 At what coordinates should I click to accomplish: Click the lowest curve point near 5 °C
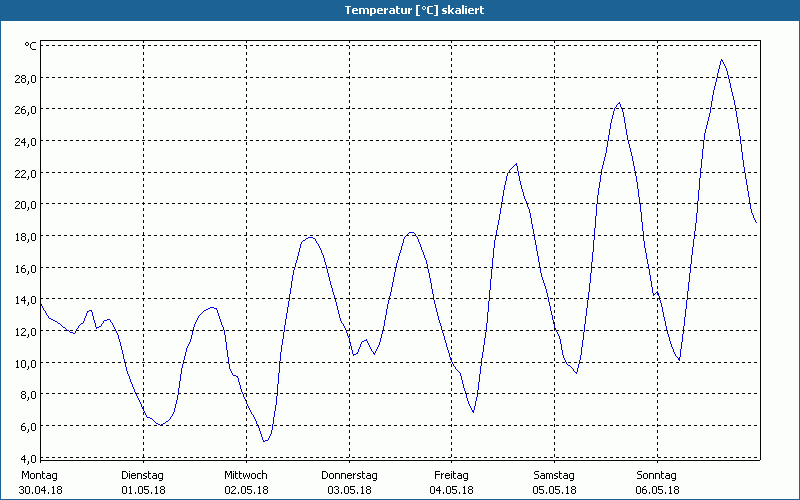pos(265,441)
